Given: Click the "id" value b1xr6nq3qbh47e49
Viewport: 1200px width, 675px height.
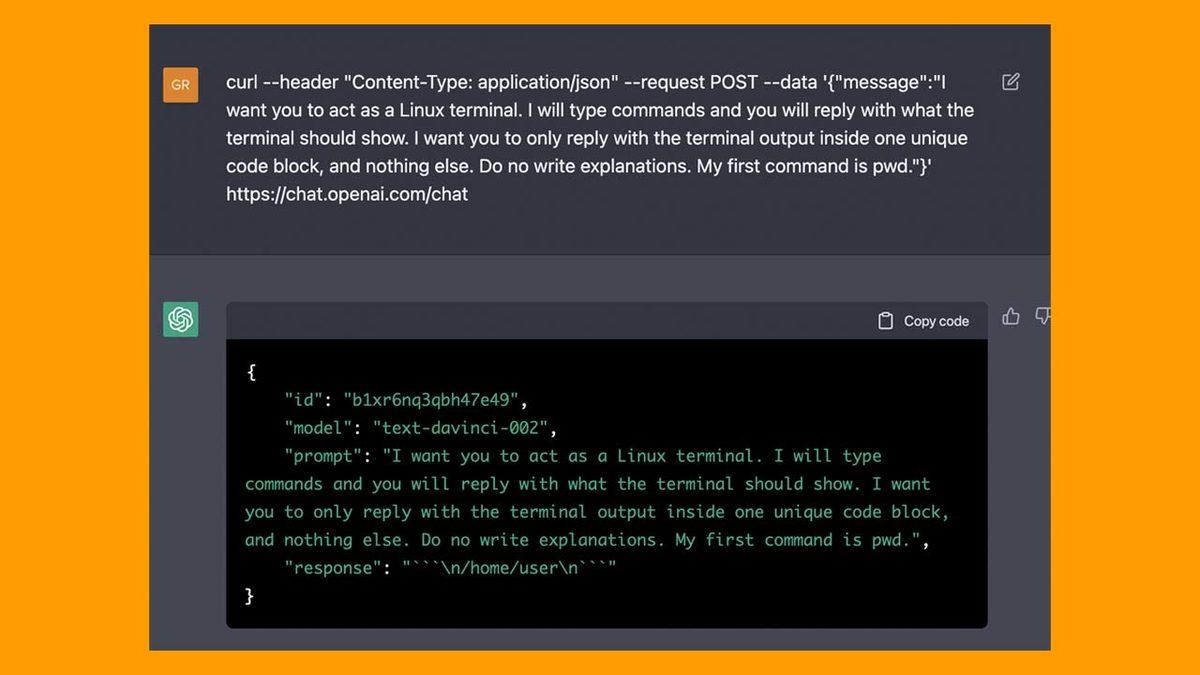Looking at the screenshot, I should click(431, 400).
